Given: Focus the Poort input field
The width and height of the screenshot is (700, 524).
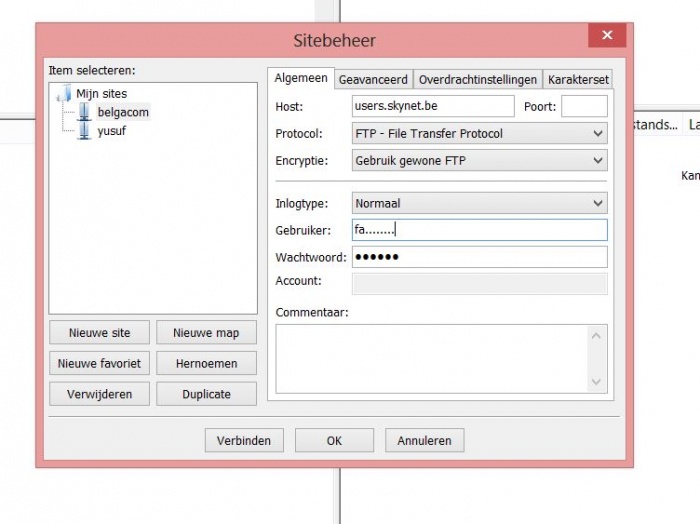Looking at the screenshot, I should [x=584, y=106].
